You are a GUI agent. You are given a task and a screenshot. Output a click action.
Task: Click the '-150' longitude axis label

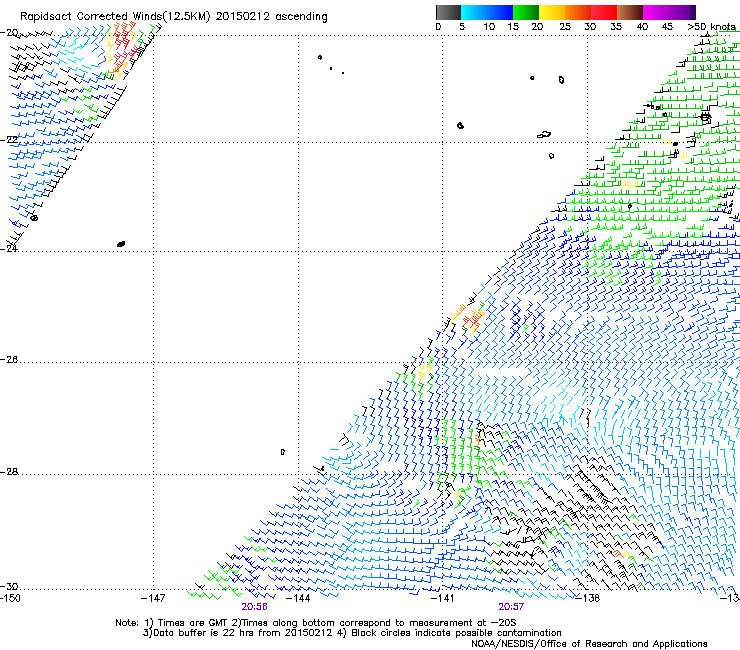click(x=10, y=598)
